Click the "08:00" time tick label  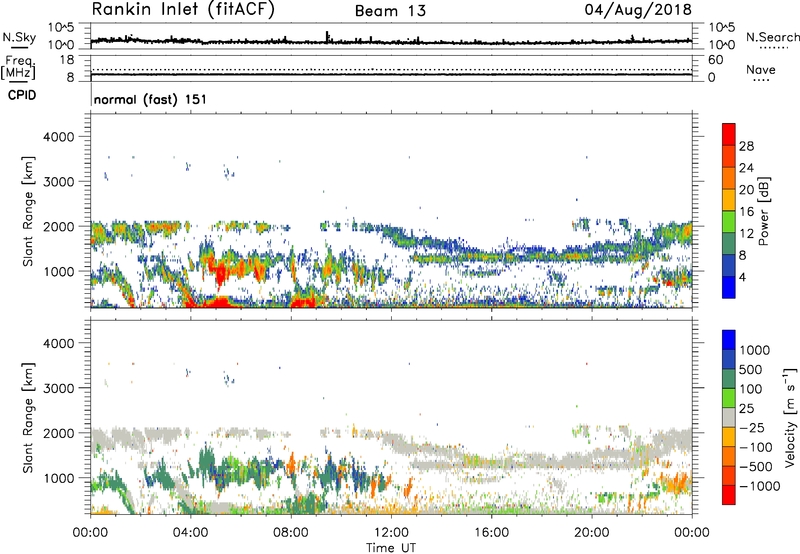291,533
